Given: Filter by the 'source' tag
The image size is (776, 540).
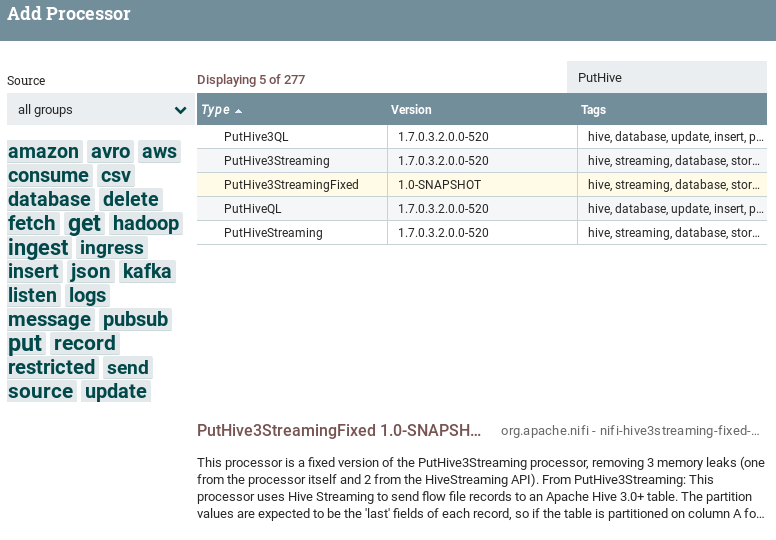Looking at the screenshot, I should [41, 392].
